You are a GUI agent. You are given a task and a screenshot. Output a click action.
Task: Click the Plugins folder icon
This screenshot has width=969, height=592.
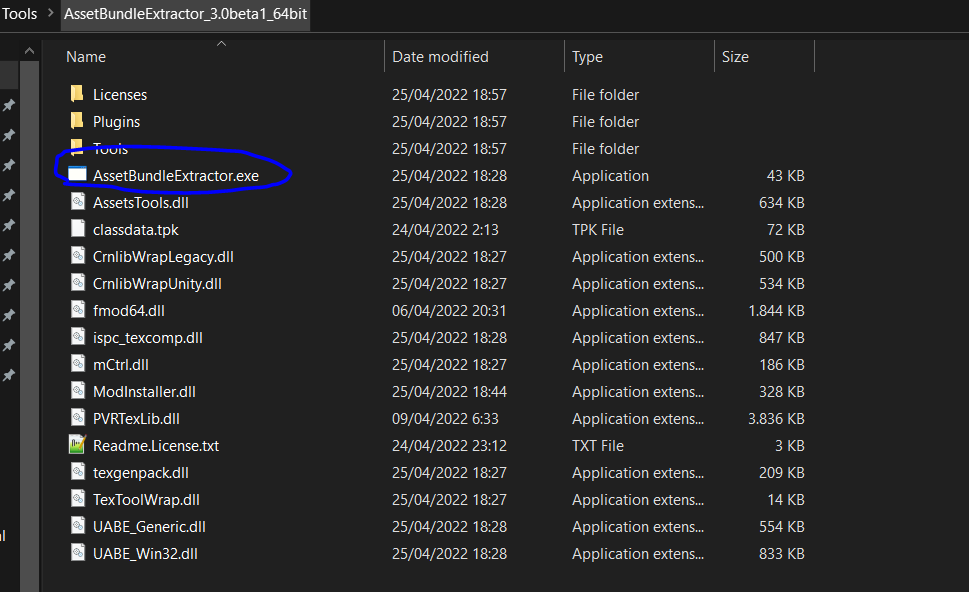tap(78, 121)
